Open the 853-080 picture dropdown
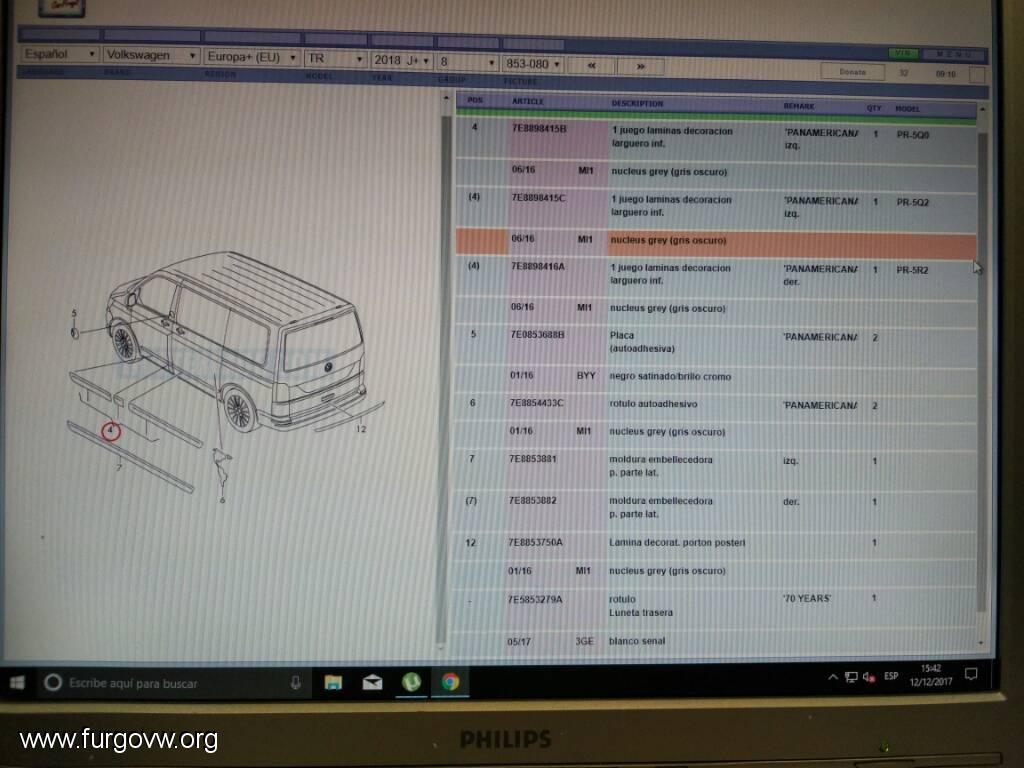The width and height of the screenshot is (1024, 768). [532, 63]
